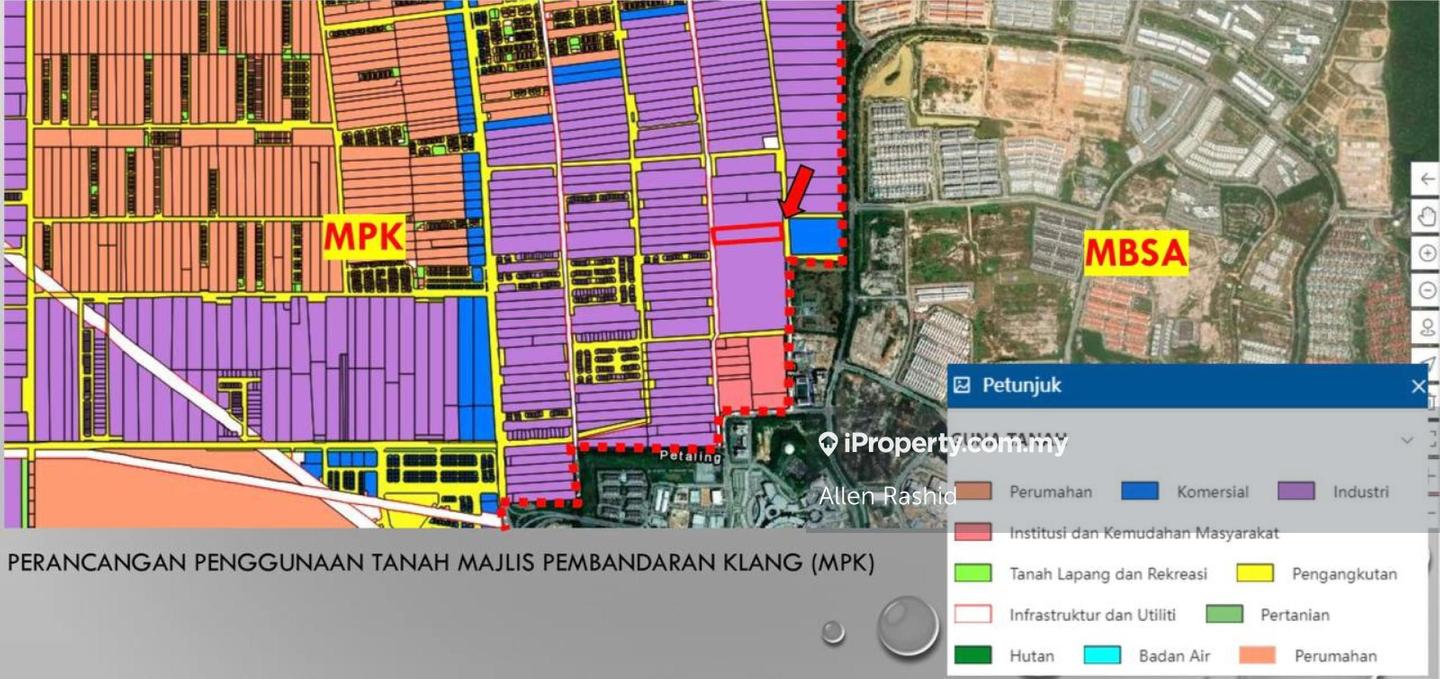1440x679 pixels.
Task: Click the Petunjuk panel image icon
Action: (962, 385)
